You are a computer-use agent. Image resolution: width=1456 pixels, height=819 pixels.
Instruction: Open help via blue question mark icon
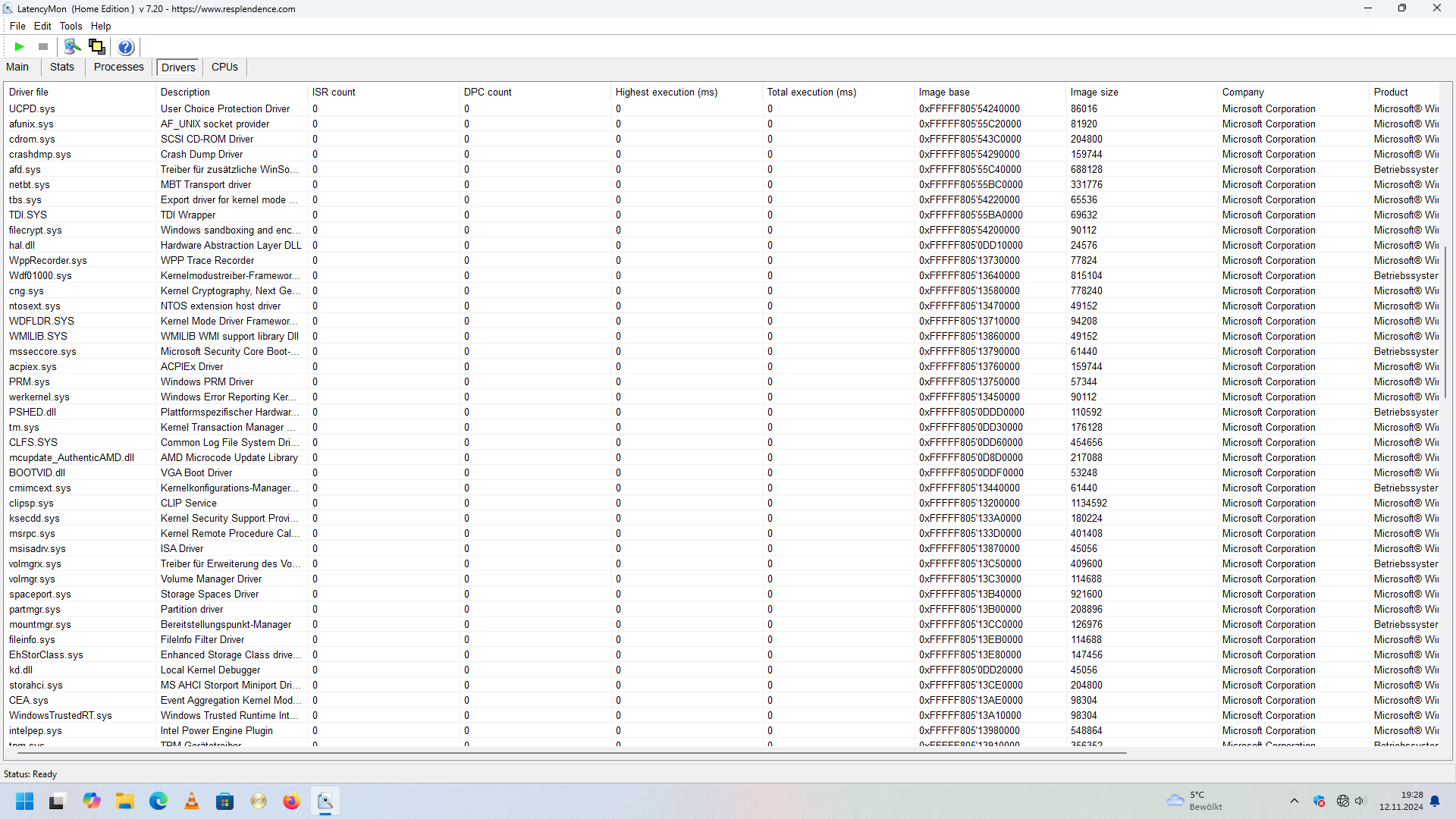[x=126, y=47]
